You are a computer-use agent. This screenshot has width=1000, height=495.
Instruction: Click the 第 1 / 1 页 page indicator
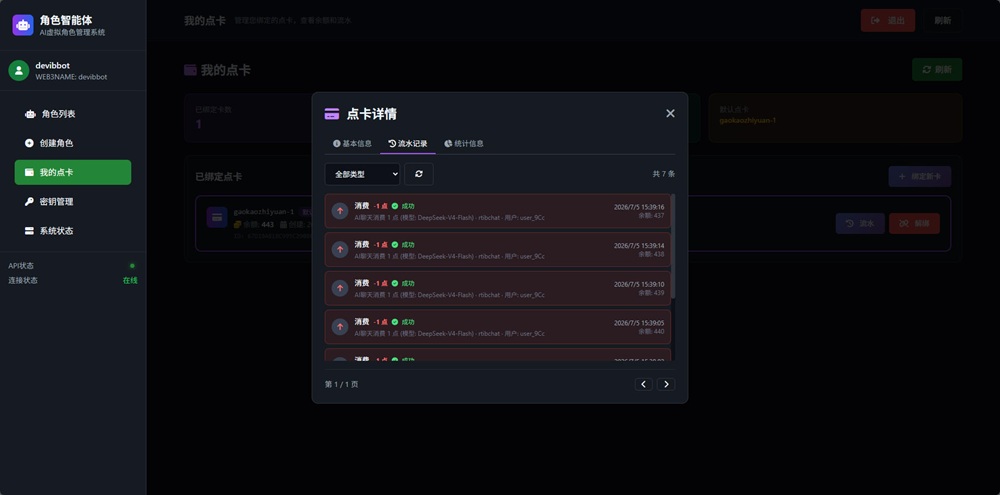pyautogui.click(x=342, y=385)
